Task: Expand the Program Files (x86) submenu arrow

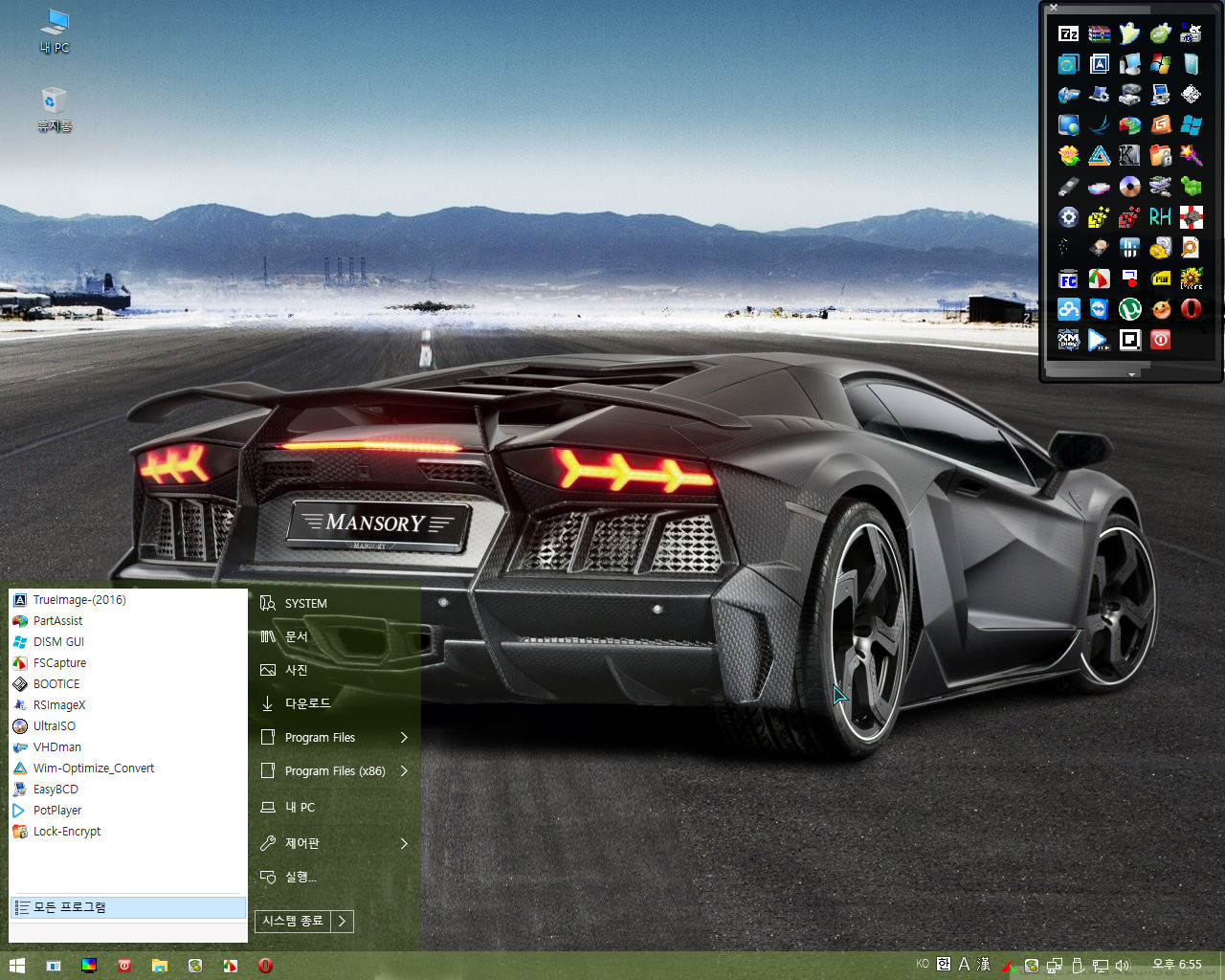Action: click(x=404, y=771)
